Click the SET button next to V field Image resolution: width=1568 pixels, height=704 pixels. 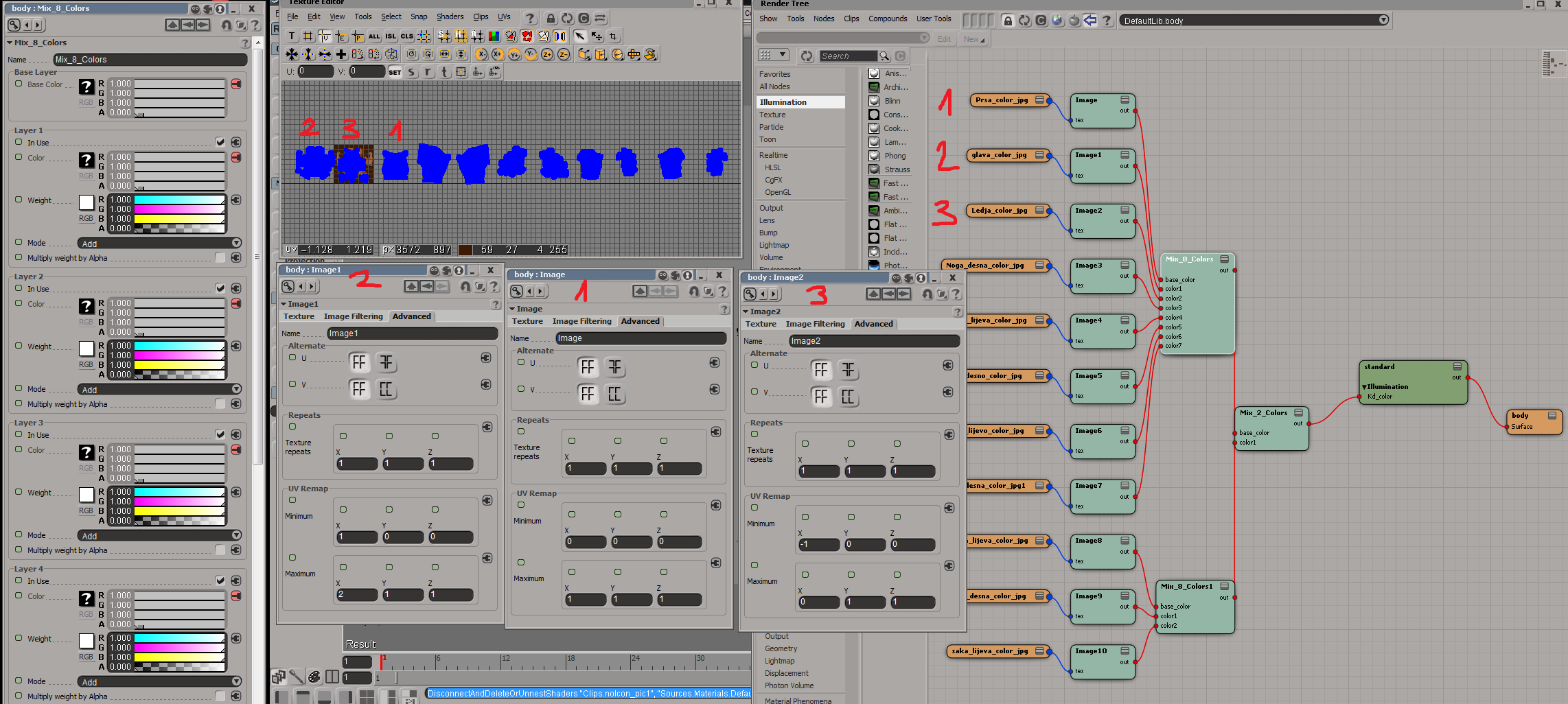point(395,72)
